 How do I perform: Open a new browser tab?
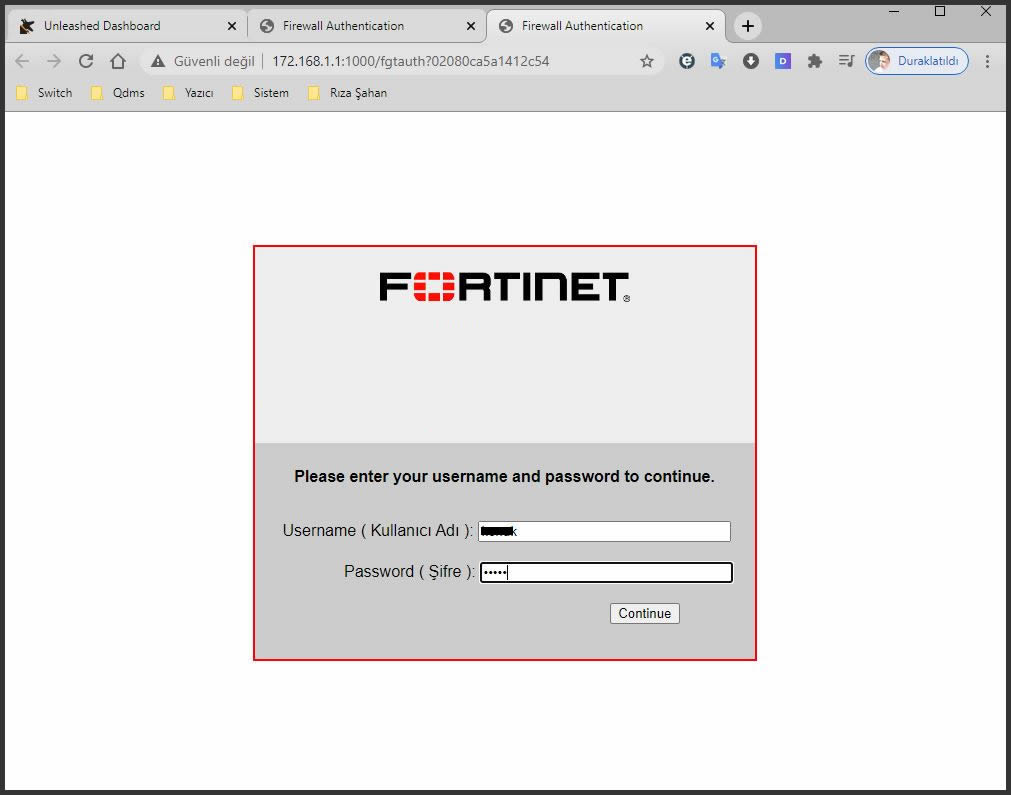pos(747,26)
